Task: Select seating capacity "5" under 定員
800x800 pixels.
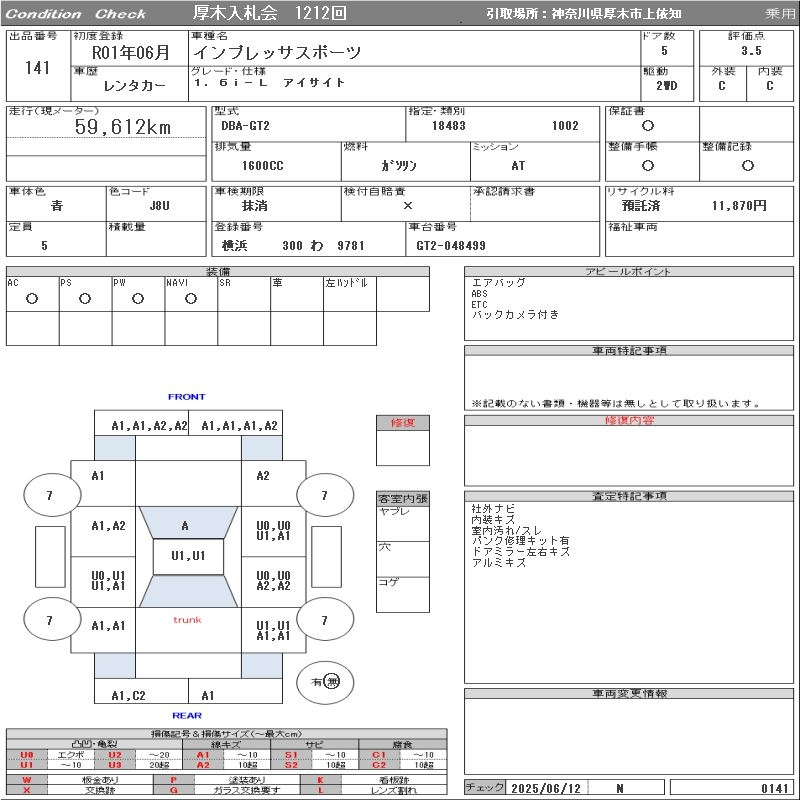Action: [x=44, y=245]
